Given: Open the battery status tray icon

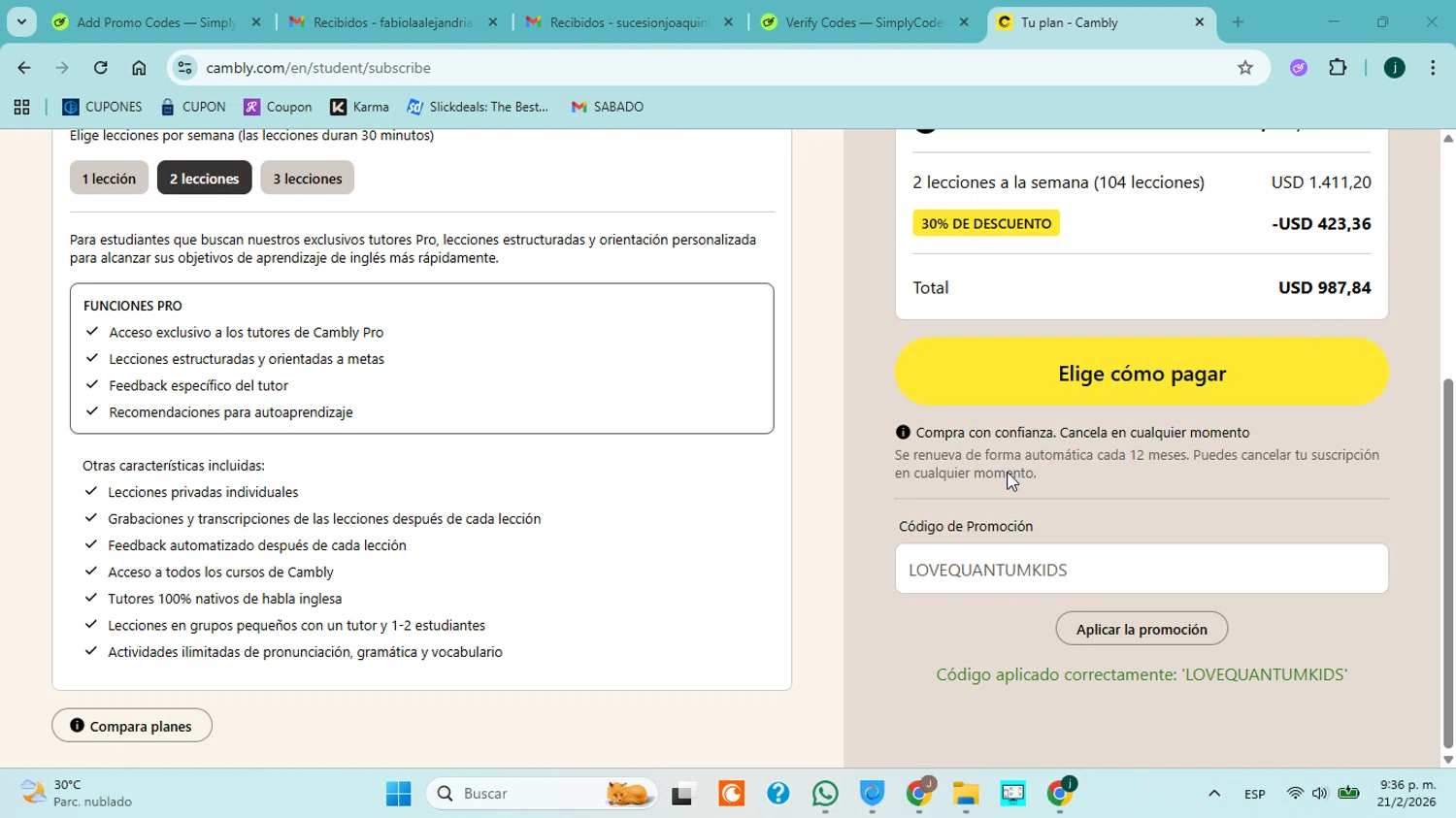Looking at the screenshot, I should click(x=1348, y=794).
